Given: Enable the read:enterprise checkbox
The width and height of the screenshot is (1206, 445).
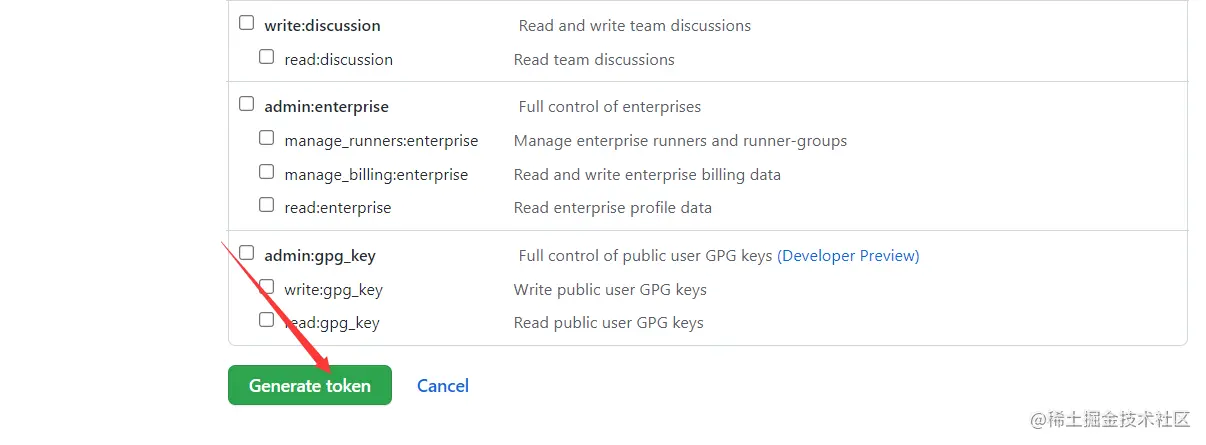Looking at the screenshot, I should [x=267, y=205].
